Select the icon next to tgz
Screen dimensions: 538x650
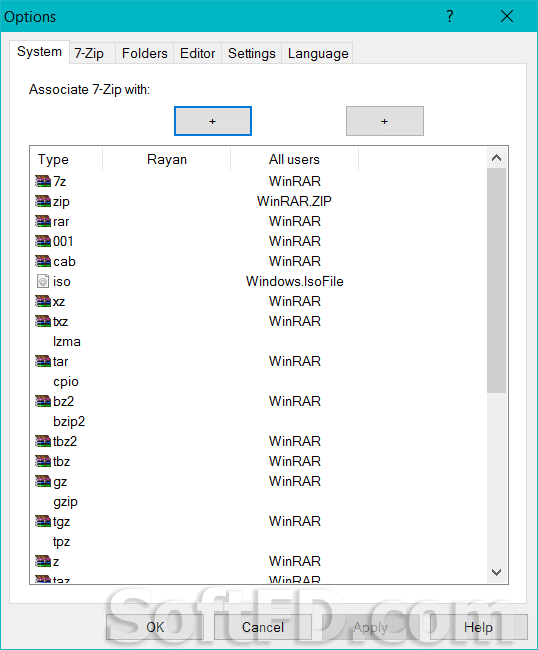pos(43,521)
